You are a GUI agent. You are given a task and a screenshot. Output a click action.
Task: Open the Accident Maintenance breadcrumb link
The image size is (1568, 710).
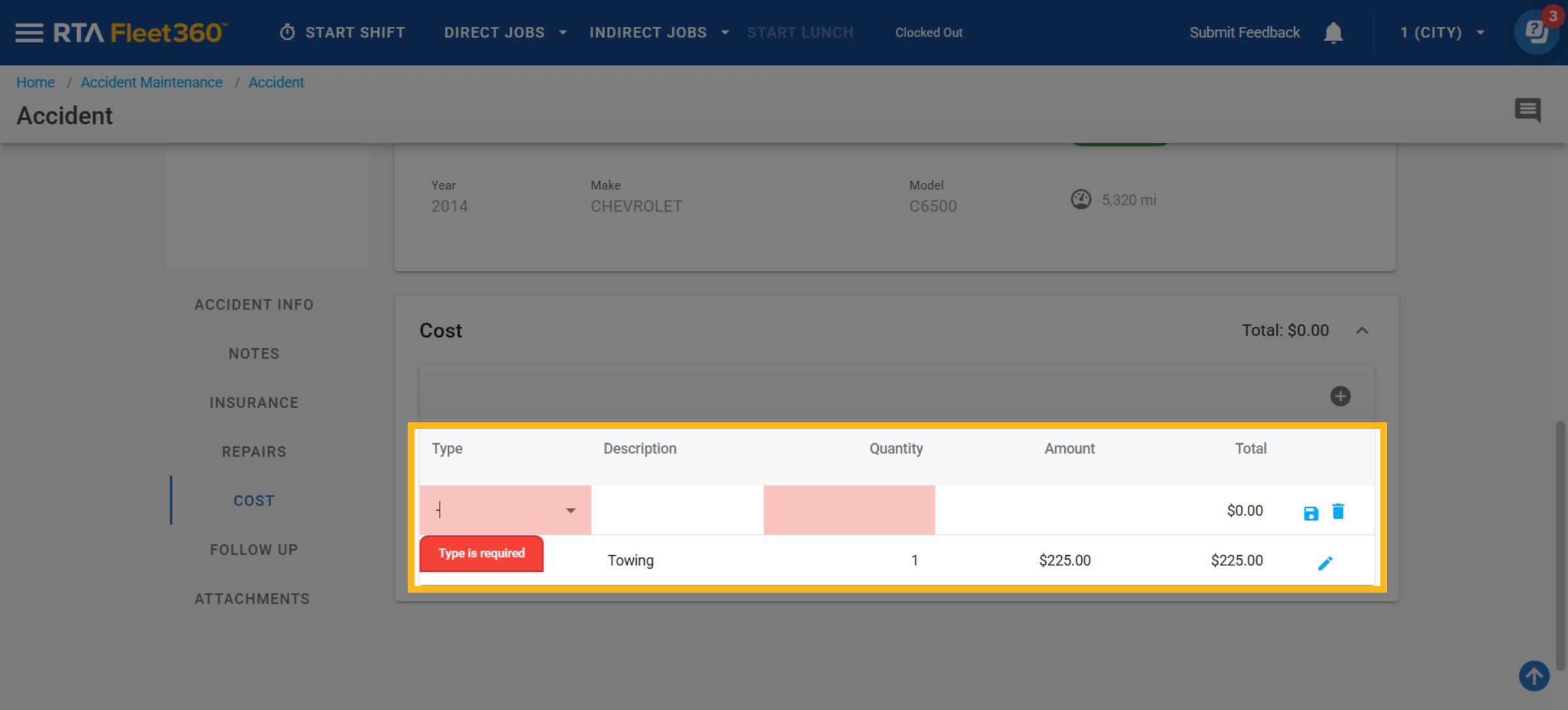point(152,82)
